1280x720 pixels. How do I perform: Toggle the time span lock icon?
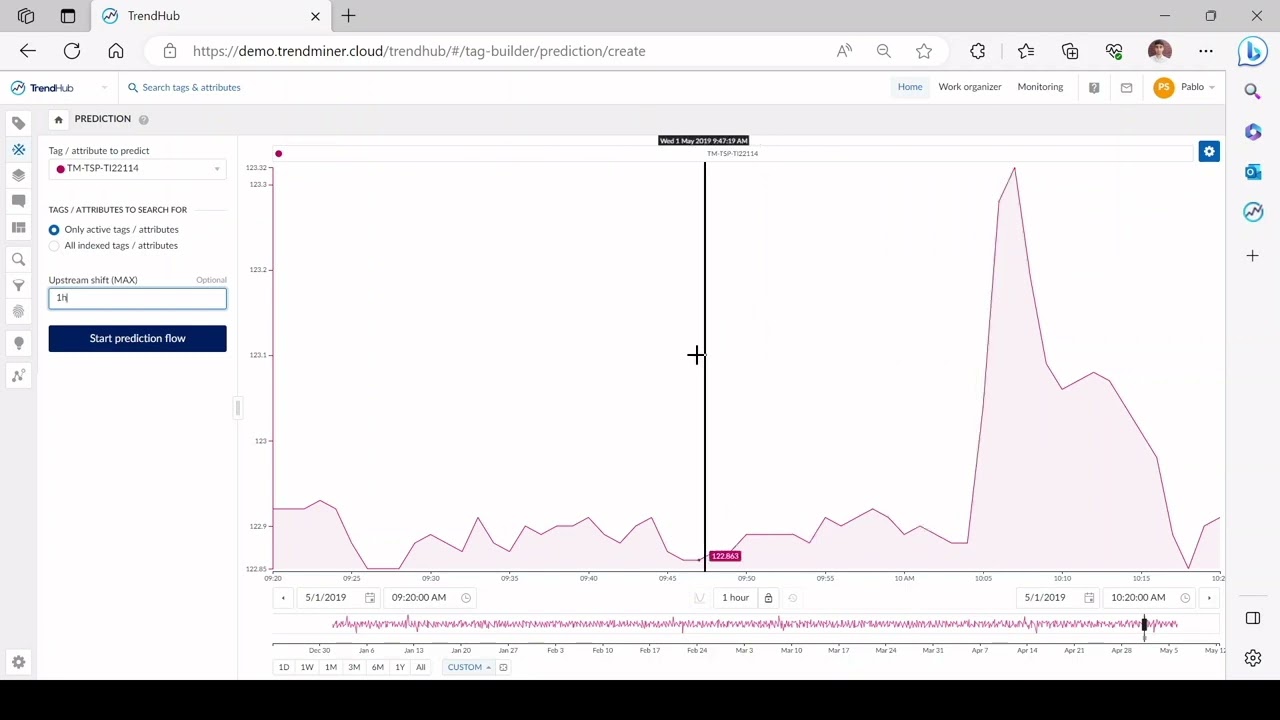pyautogui.click(x=768, y=598)
